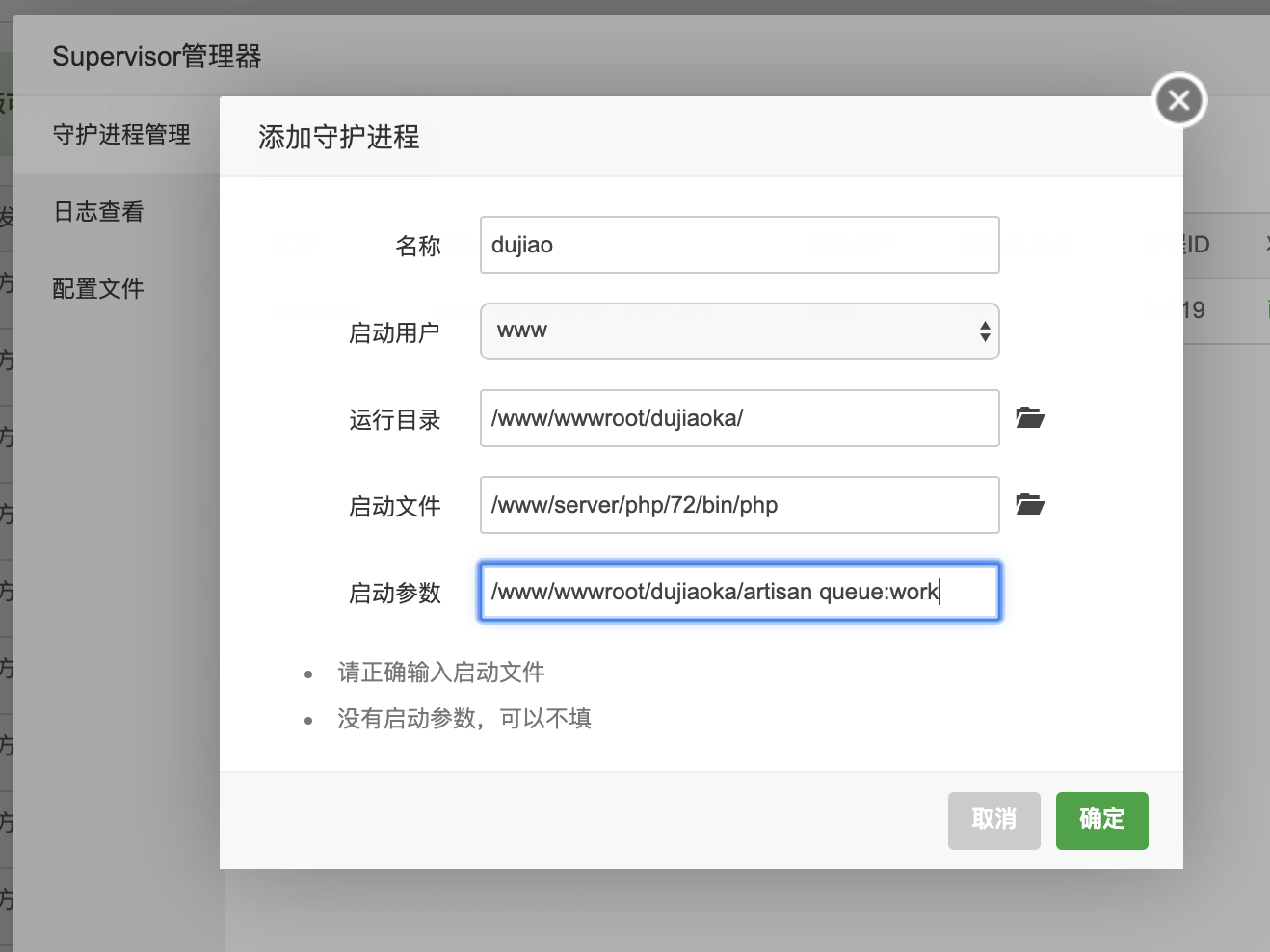This screenshot has width=1270, height=952.
Task: Switch to 配置文件 section
Action: (97, 287)
